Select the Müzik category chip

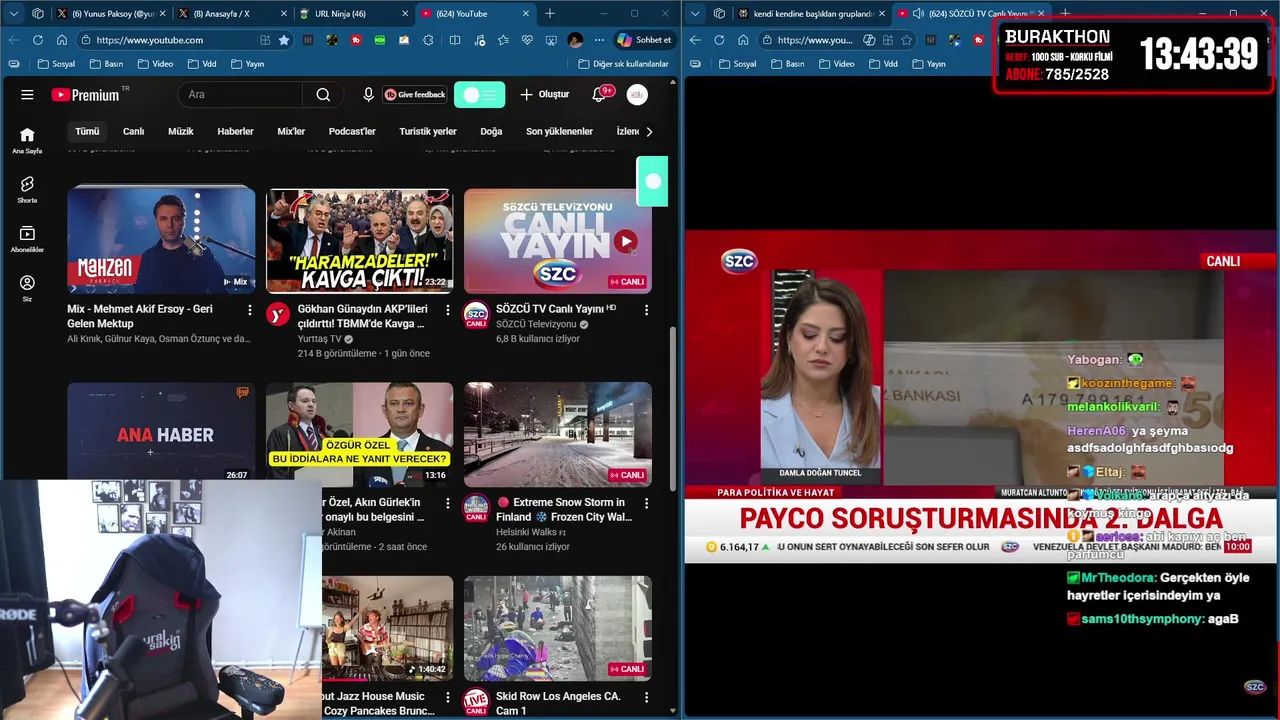tap(181, 131)
